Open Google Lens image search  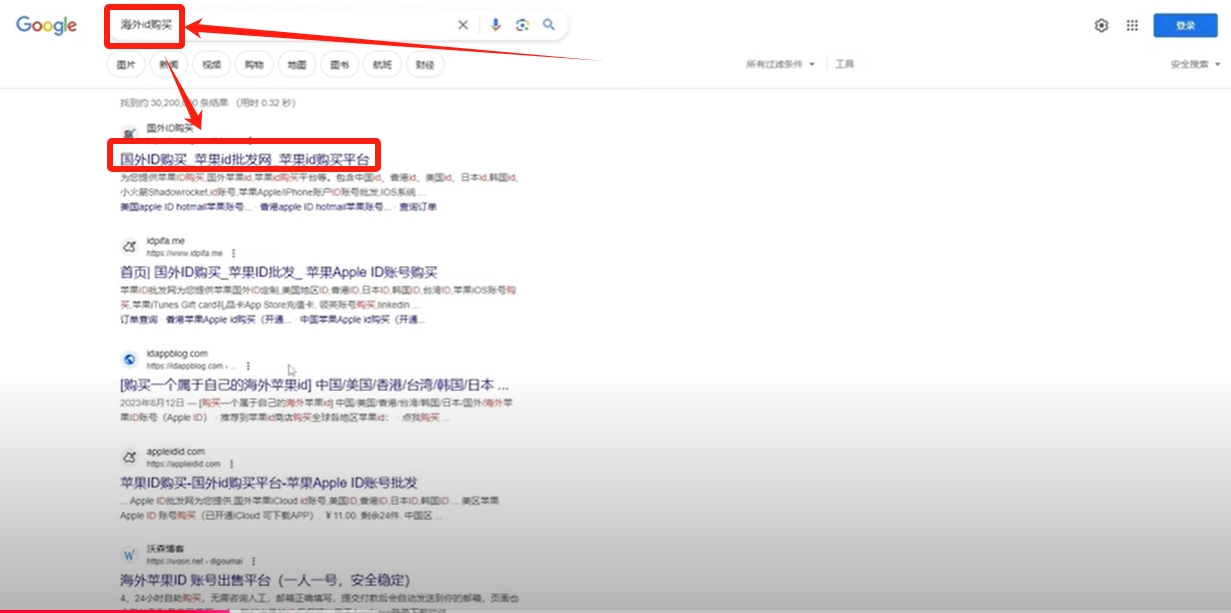point(522,25)
